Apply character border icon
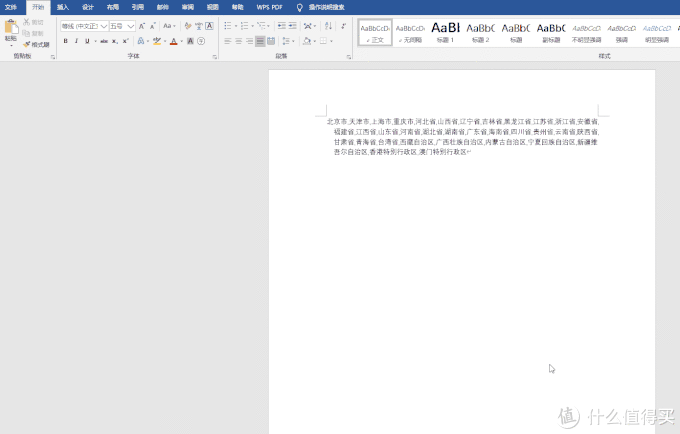Screen dimensions: 680x434 209,26
